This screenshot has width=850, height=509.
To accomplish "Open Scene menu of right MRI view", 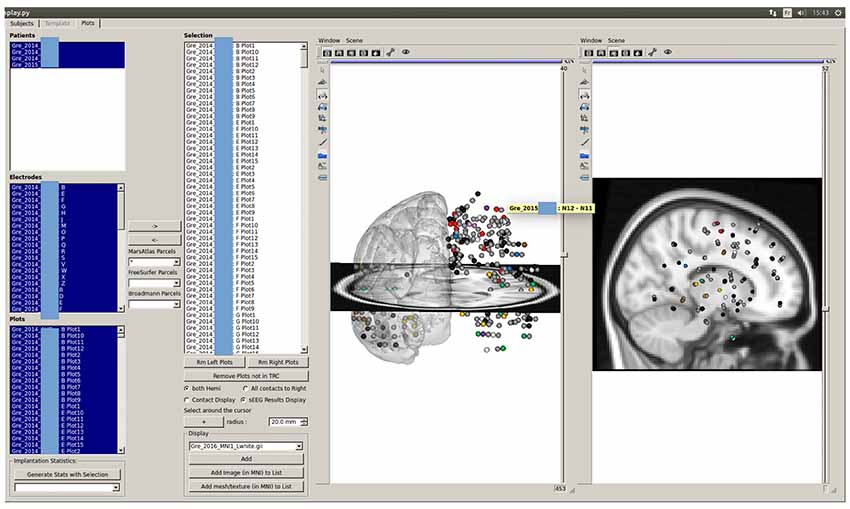I will (616, 41).
